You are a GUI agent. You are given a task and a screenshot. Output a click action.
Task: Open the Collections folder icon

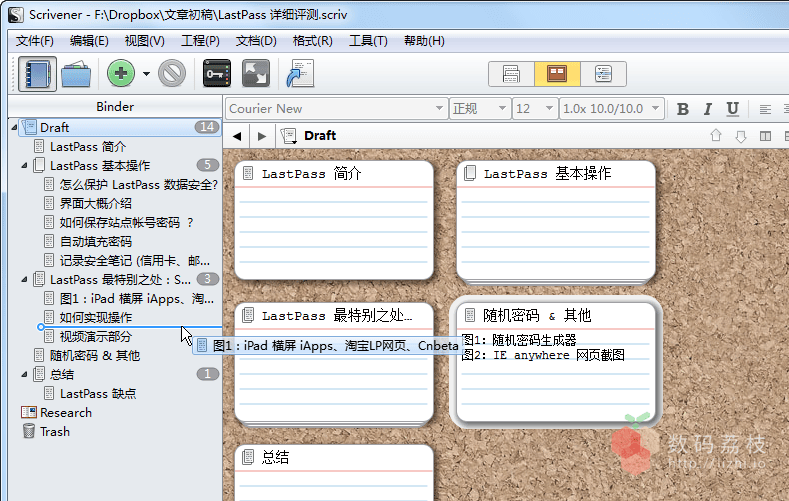76,74
